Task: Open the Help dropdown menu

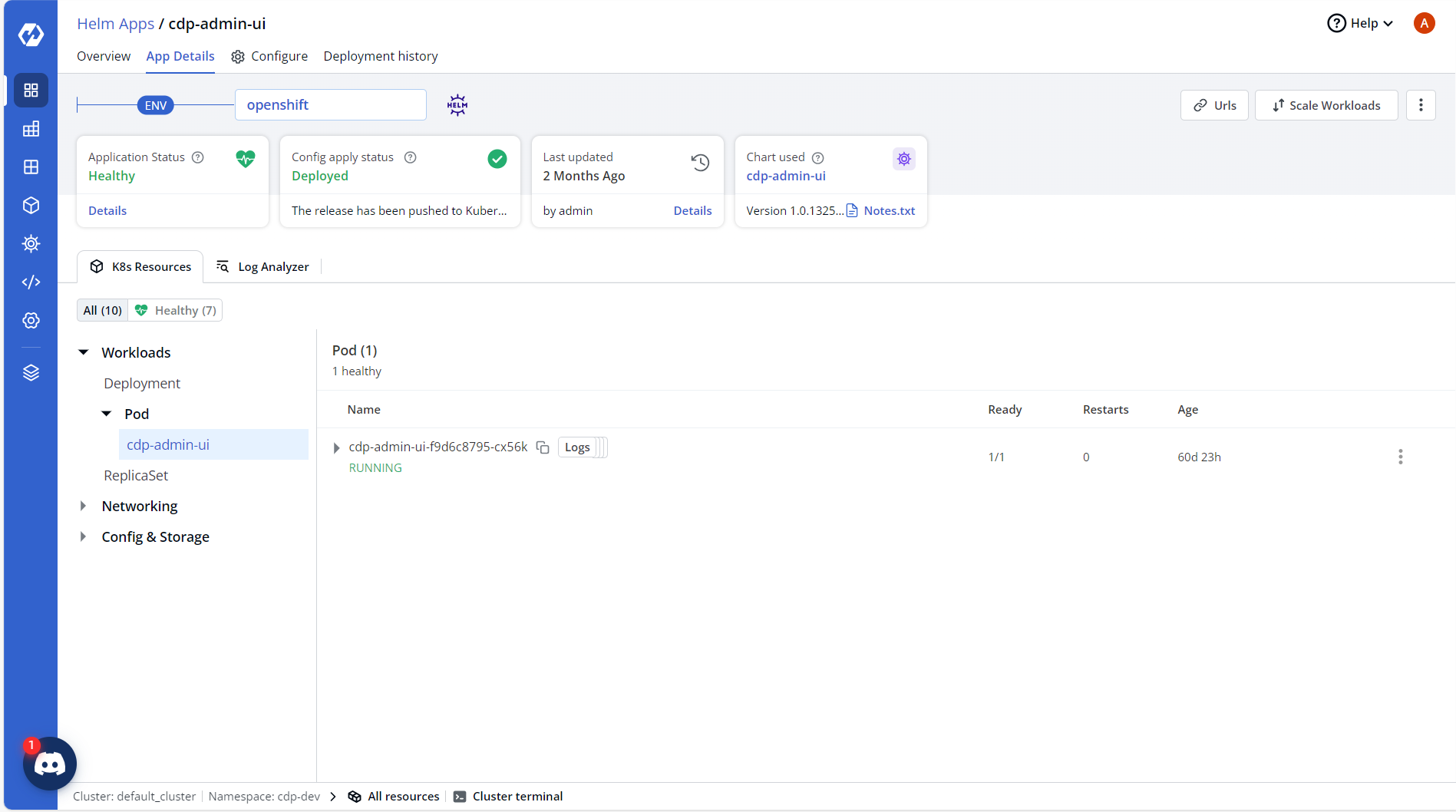Action: [x=1359, y=23]
